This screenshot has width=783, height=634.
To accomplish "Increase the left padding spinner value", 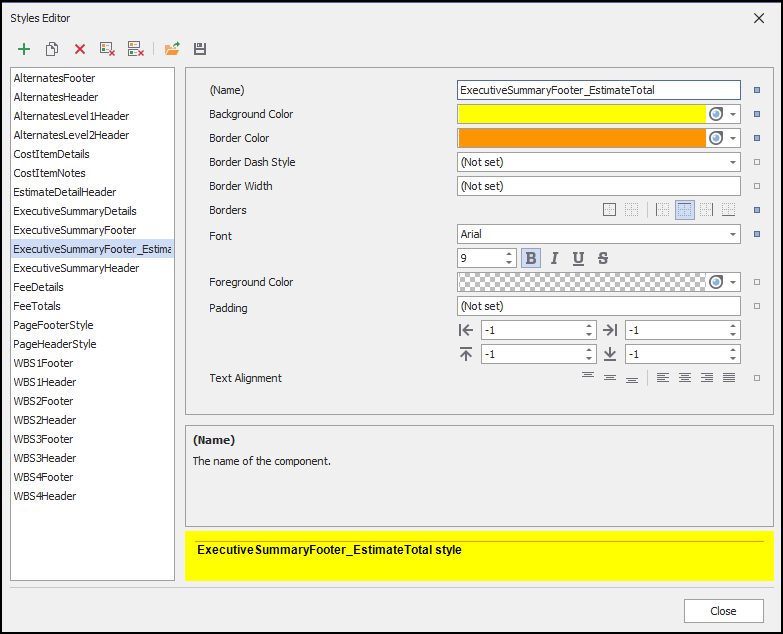I will [589, 326].
